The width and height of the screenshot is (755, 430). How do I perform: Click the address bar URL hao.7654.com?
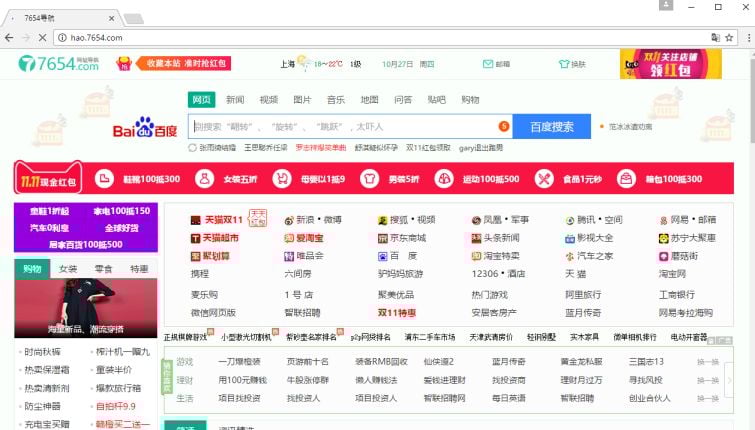tap(96, 38)
